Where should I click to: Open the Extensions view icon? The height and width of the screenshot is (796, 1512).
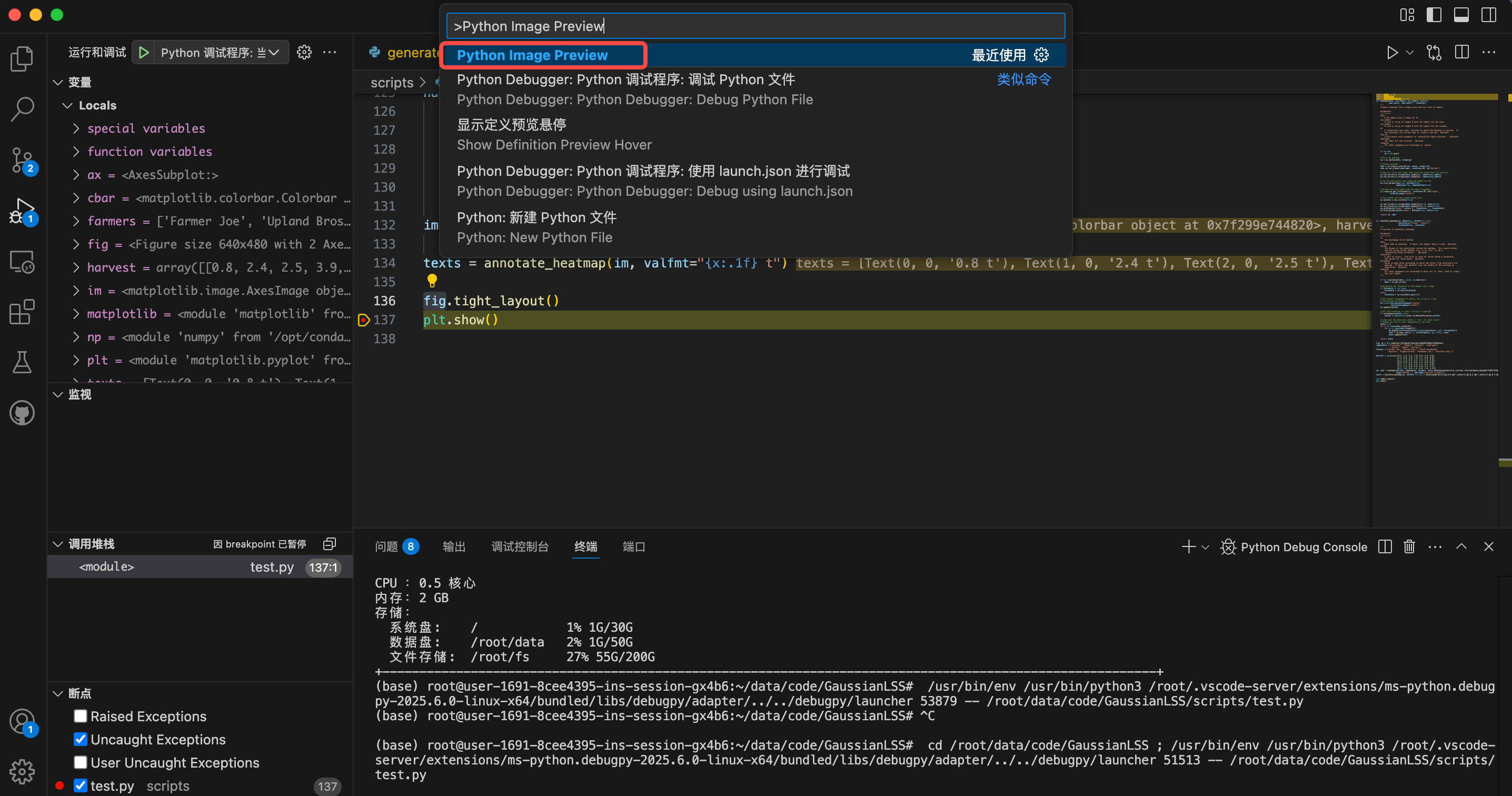(22, 312)
